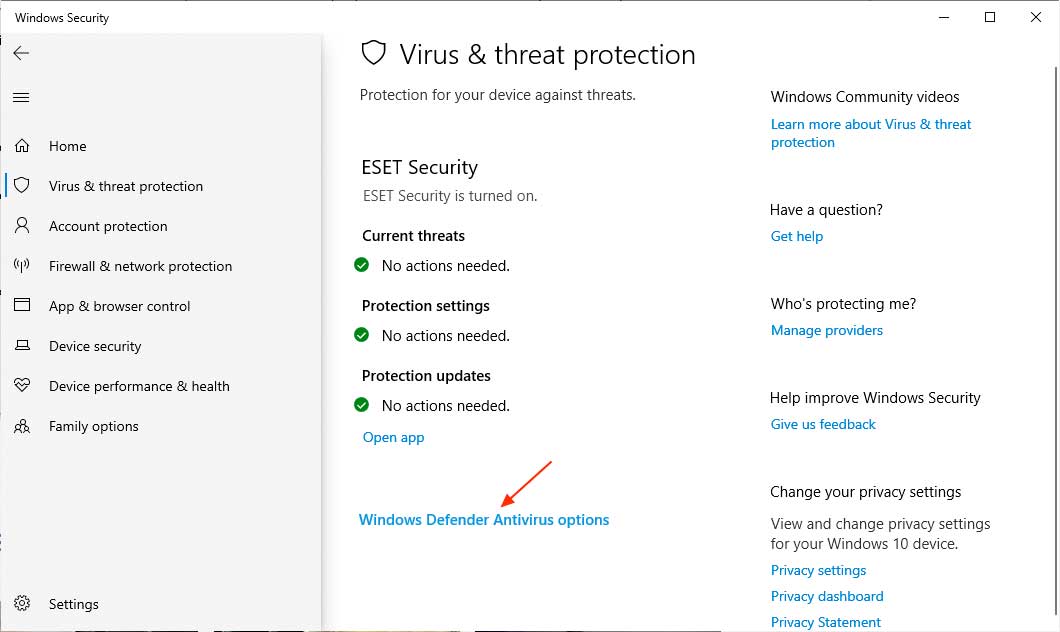
Task: Click the App & browser control window icon
Action: point(22,306)
